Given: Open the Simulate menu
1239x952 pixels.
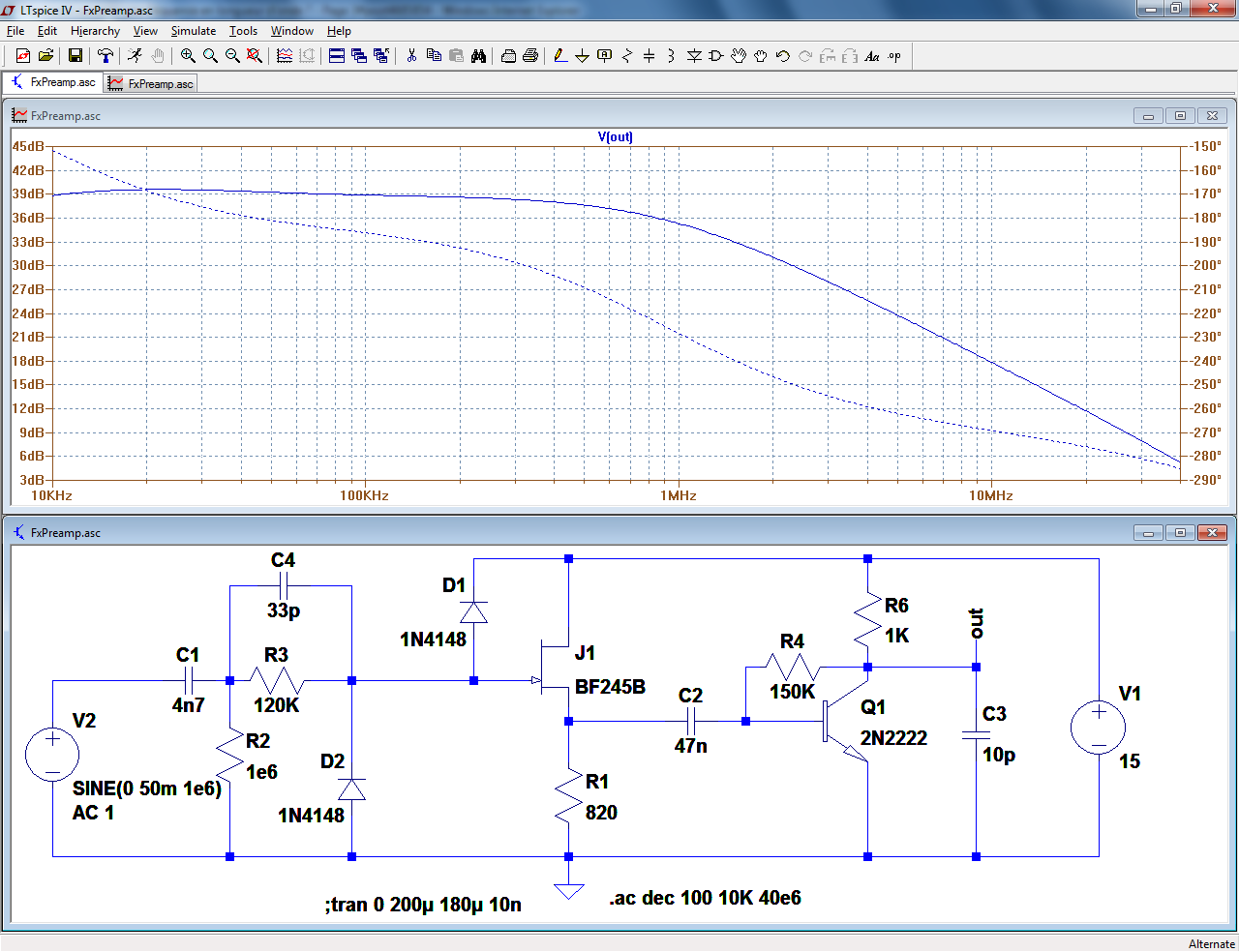Looking at the screenshot, I should (x=194, y=31).
